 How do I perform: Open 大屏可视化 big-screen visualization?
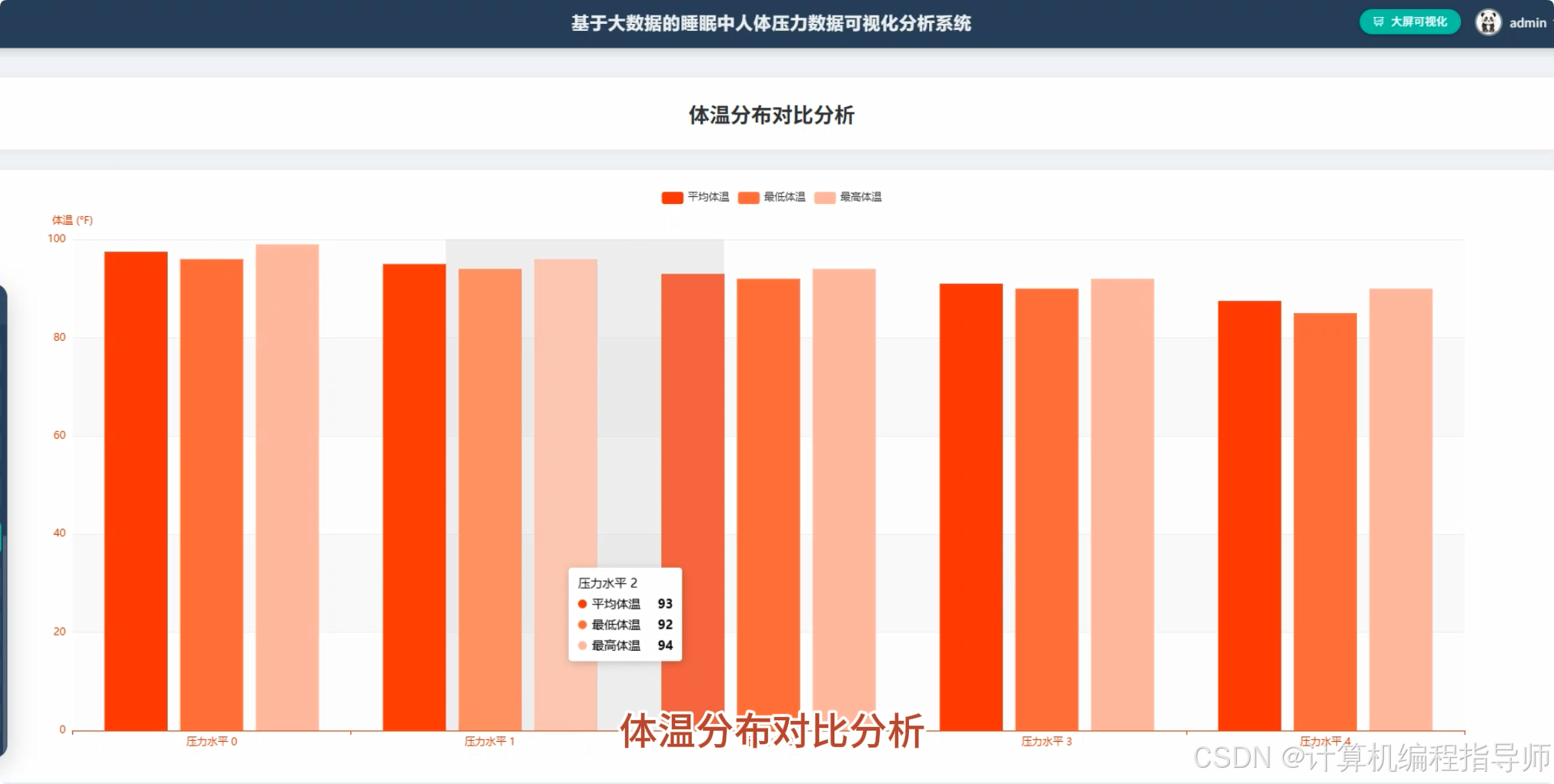(x=1409, y=22)
